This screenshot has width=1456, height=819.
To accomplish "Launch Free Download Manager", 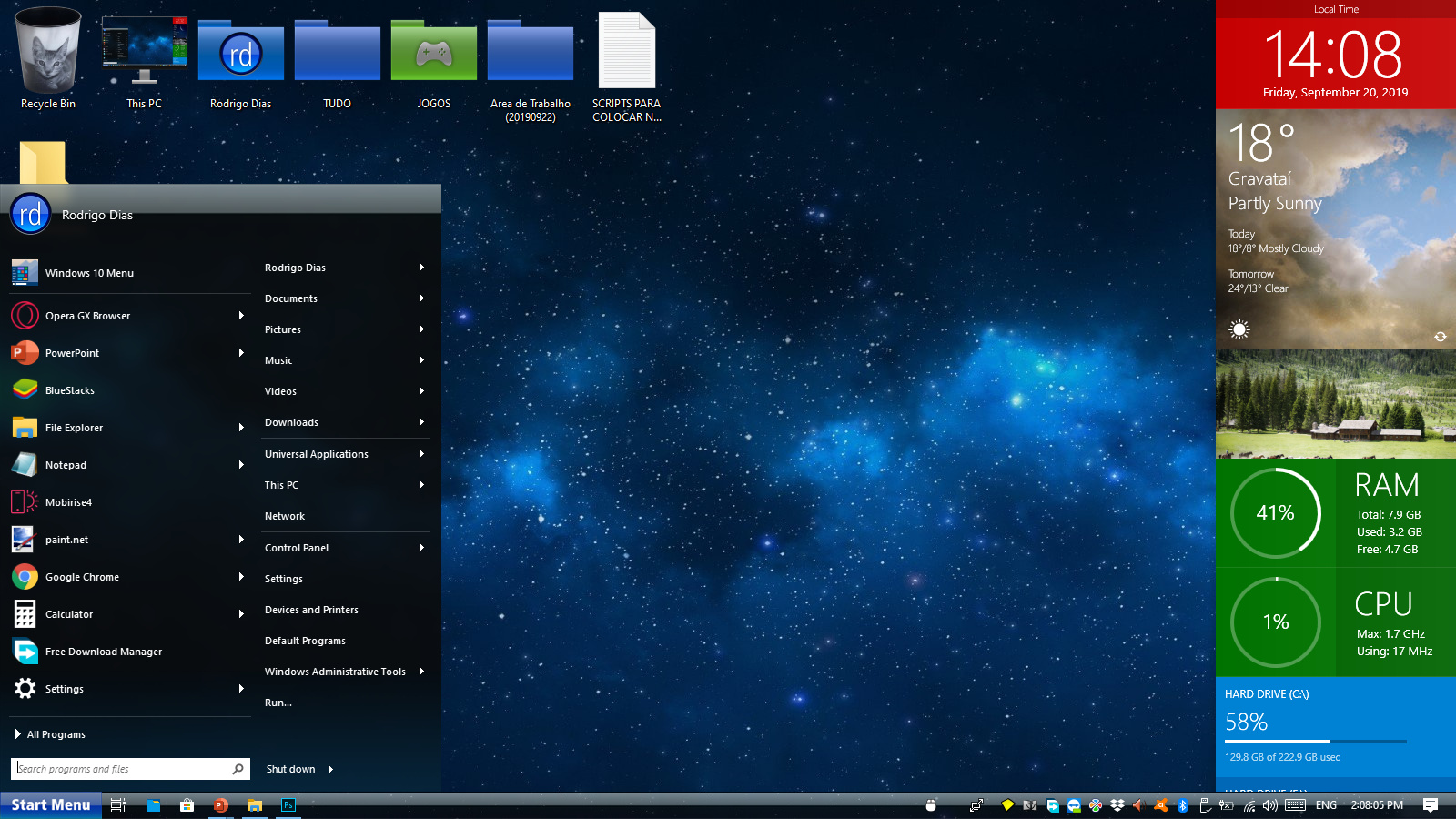I will coord(103,652).
